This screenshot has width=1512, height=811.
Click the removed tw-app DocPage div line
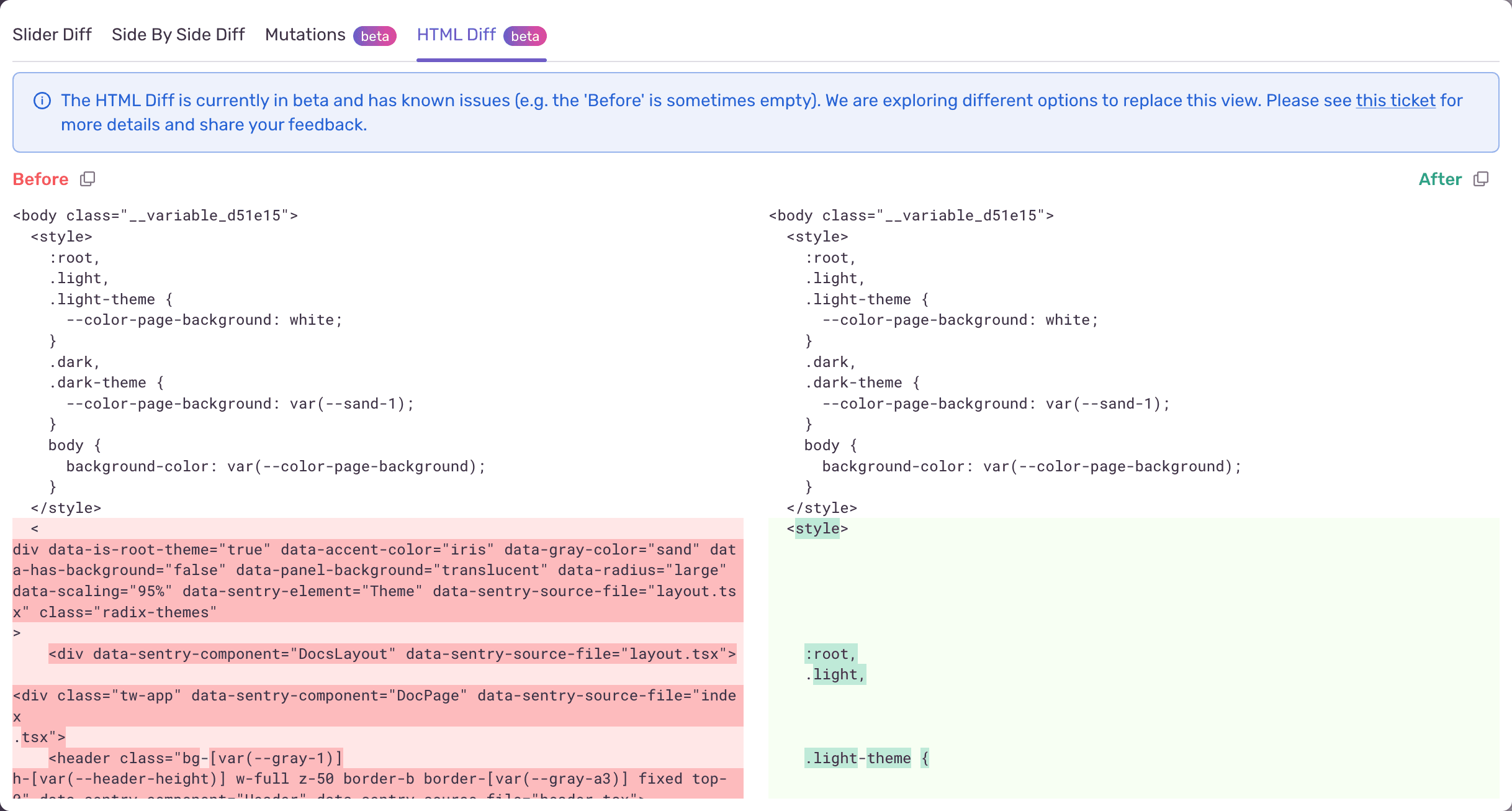[372, 695]
